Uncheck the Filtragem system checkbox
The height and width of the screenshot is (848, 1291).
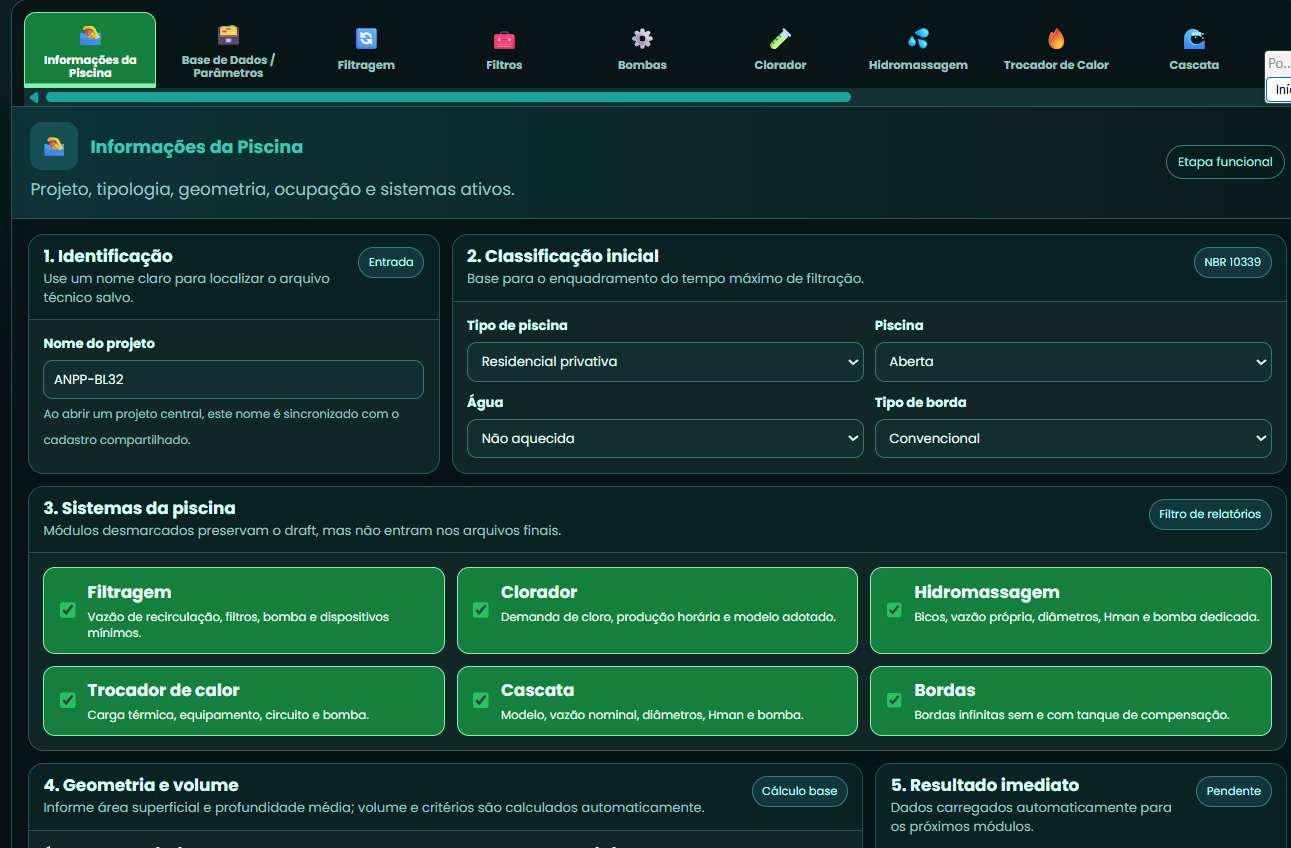point(68,610)
